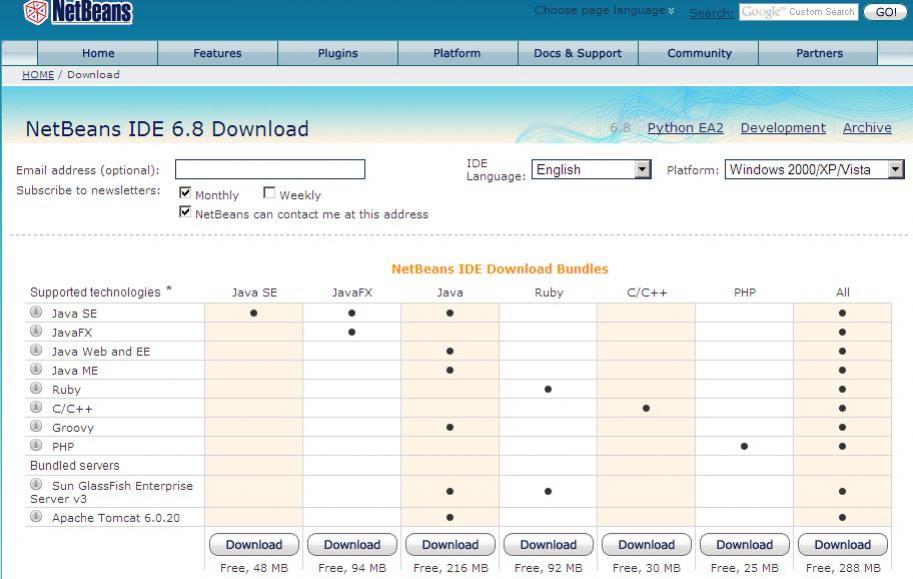Open info icon for Sun GlassFish Server
Screen dimensions: 913x579
pyautogui.click(x=36, y=484)
